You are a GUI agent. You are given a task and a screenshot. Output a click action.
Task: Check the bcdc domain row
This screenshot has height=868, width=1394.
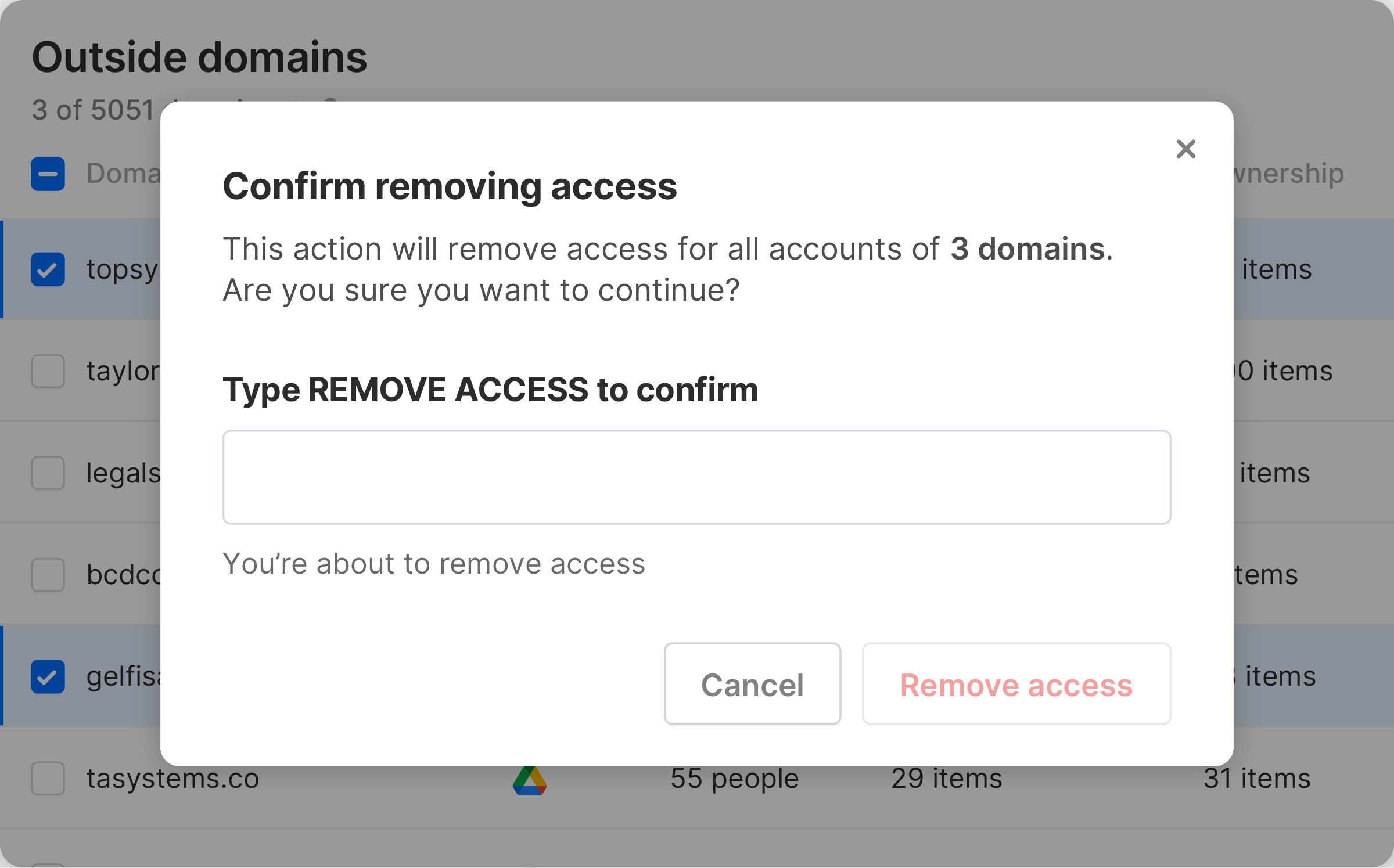coord(47,575)
